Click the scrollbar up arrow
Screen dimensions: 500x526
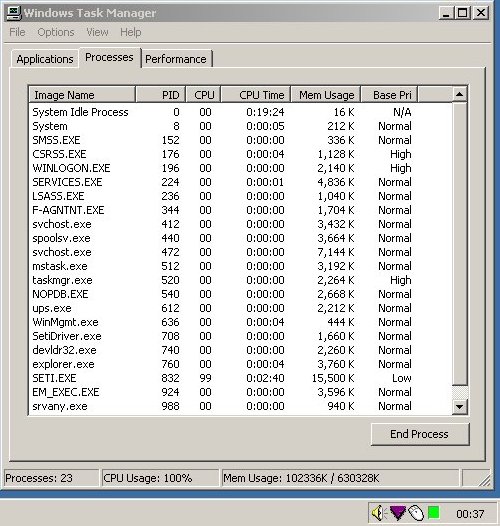pyautogui.click(x=459, y=94)
